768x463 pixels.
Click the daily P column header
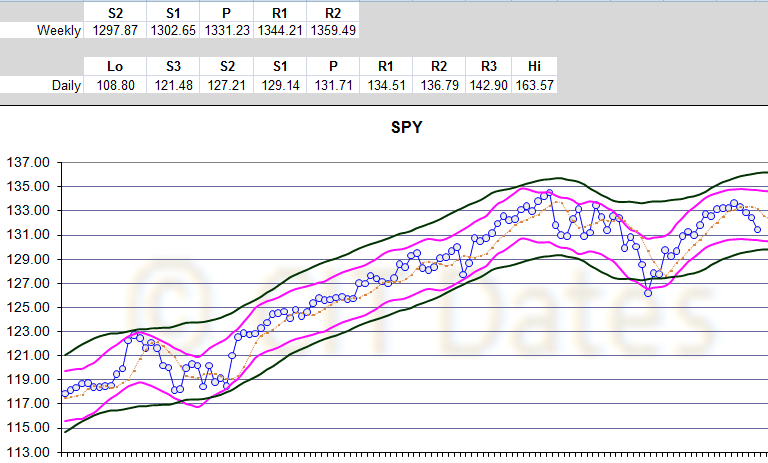333,66
